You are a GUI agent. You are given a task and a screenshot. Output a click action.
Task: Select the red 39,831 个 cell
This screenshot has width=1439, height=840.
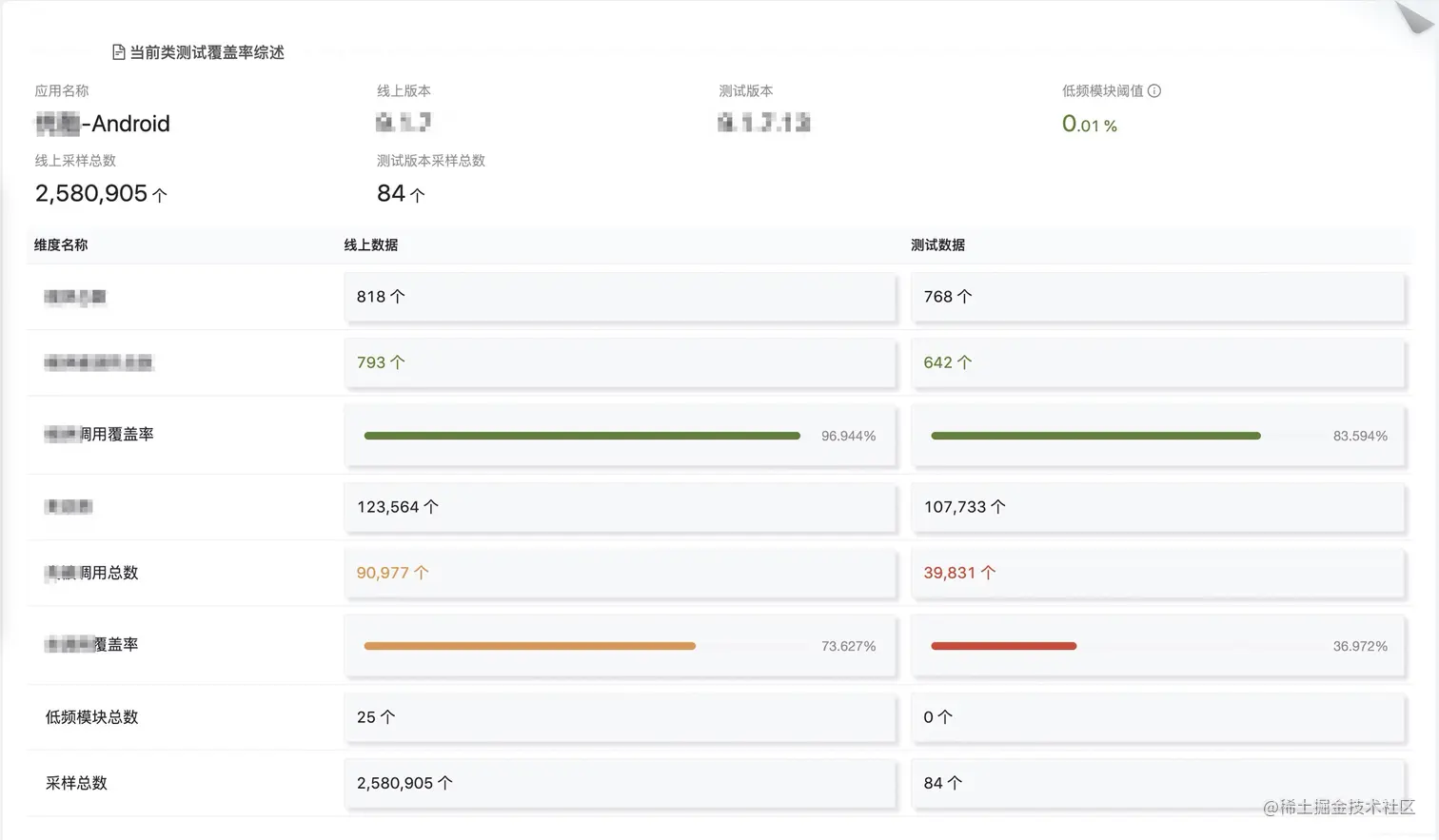[x=1157, y=573]
